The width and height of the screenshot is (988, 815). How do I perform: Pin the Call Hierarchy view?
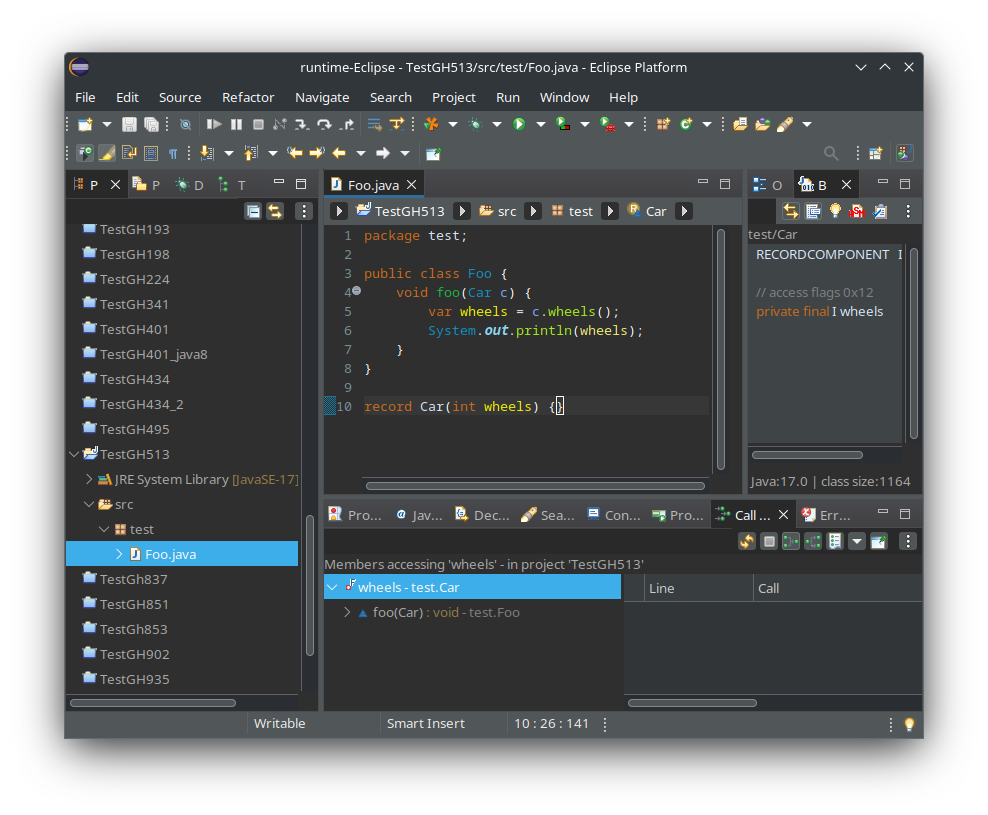(879, 540)
